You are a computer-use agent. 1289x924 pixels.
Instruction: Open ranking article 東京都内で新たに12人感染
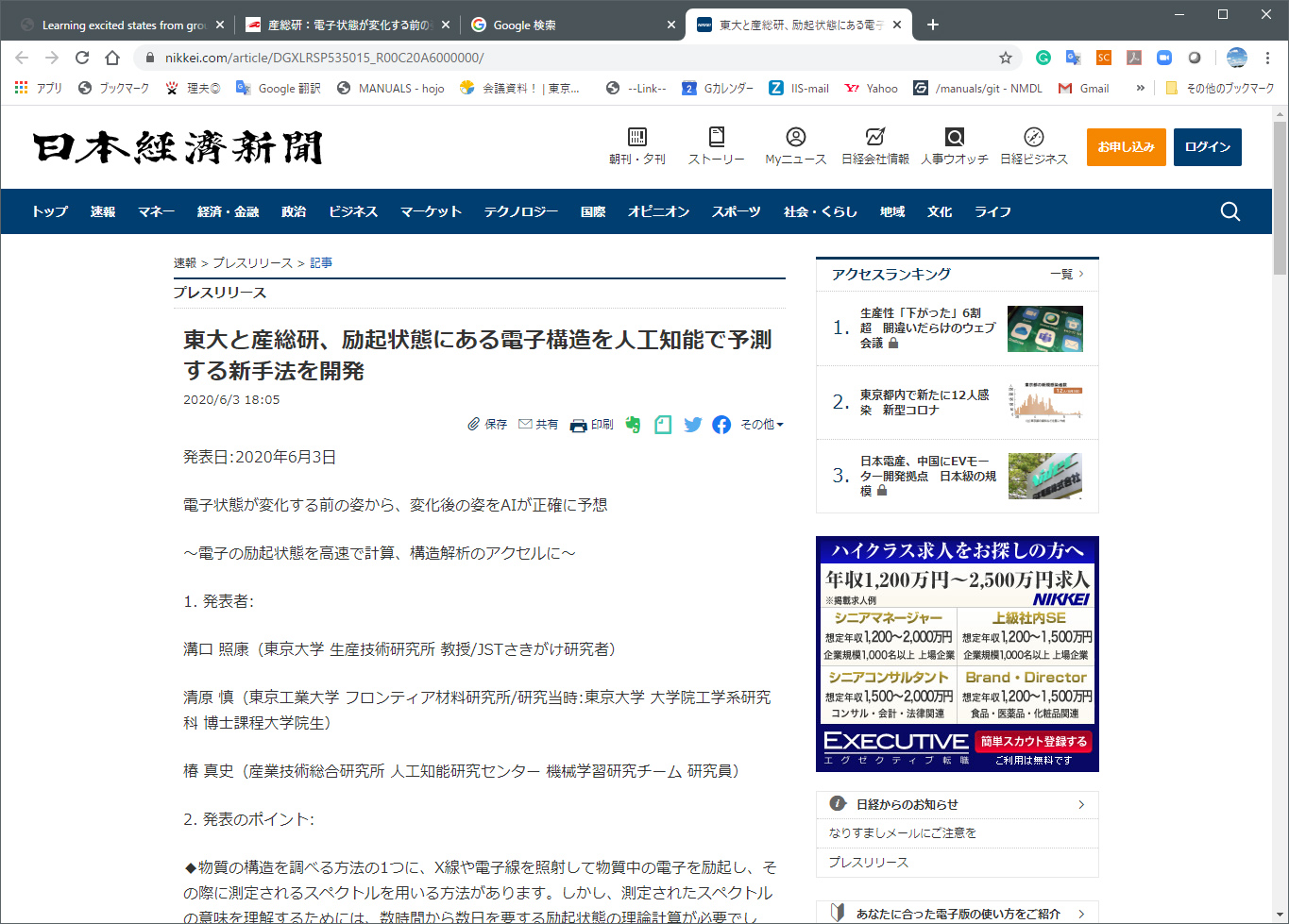coord(924,402)
